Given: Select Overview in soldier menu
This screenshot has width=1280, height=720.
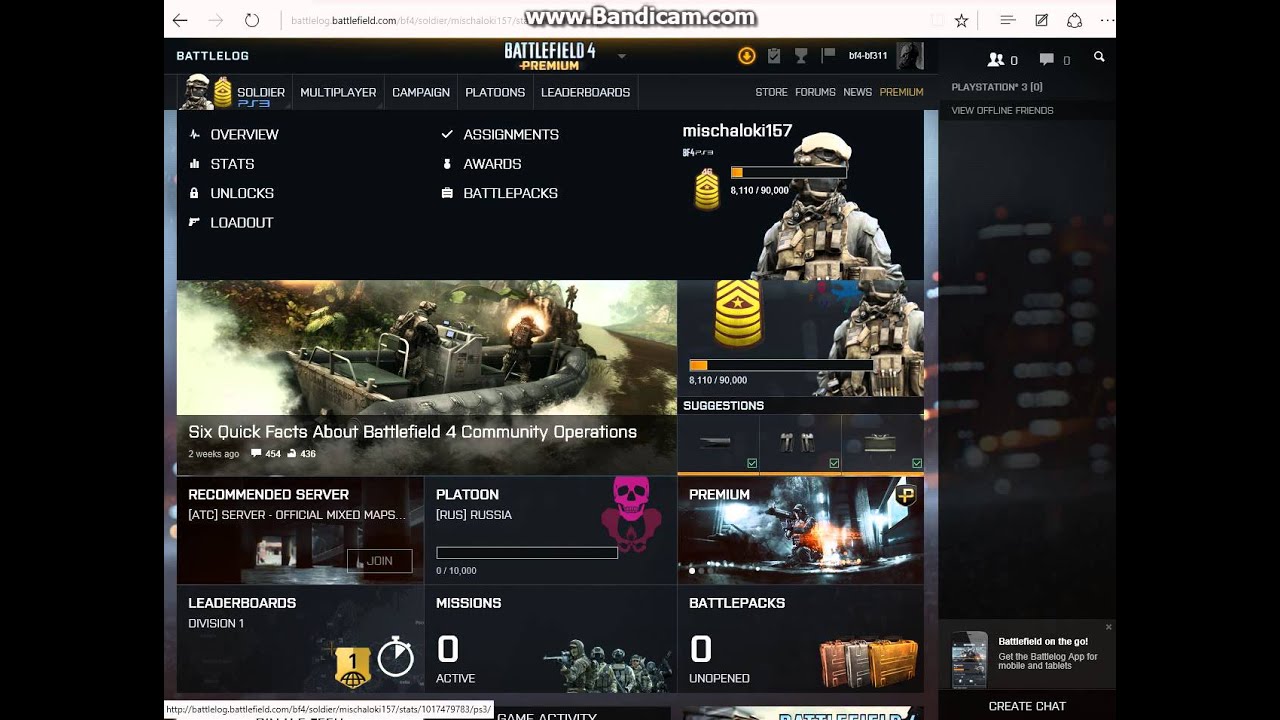Looking at the screenshot, I should click(x=244, y=134).
